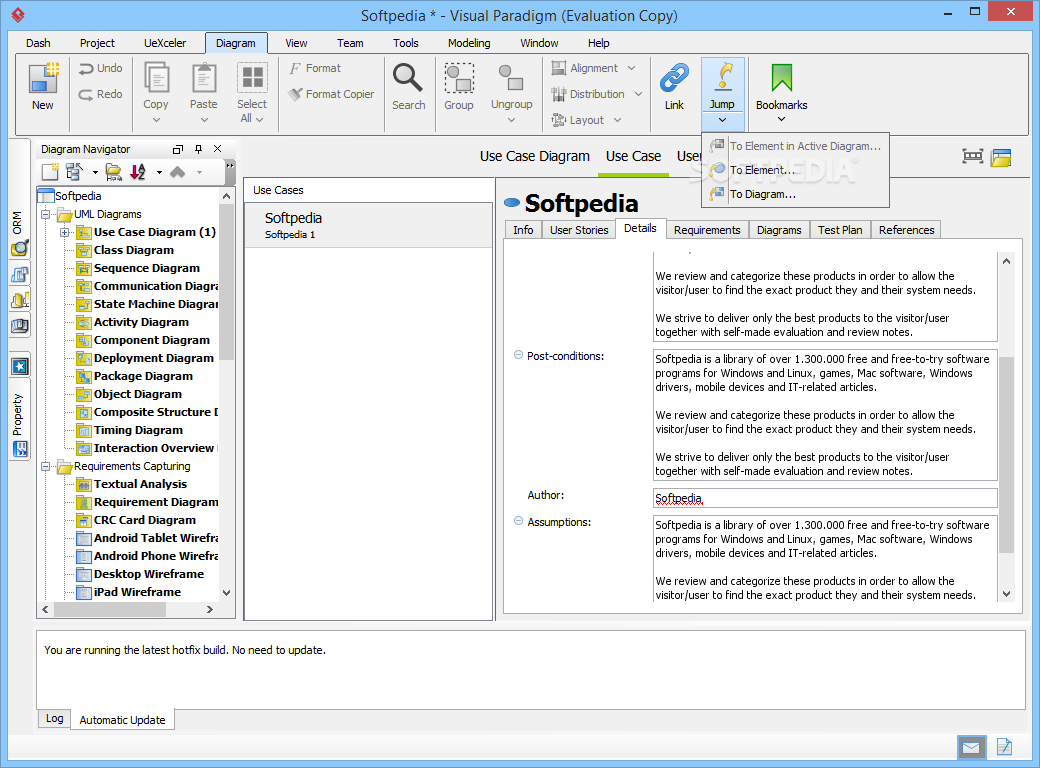Switch to the Requirements tab

point(707,230)
